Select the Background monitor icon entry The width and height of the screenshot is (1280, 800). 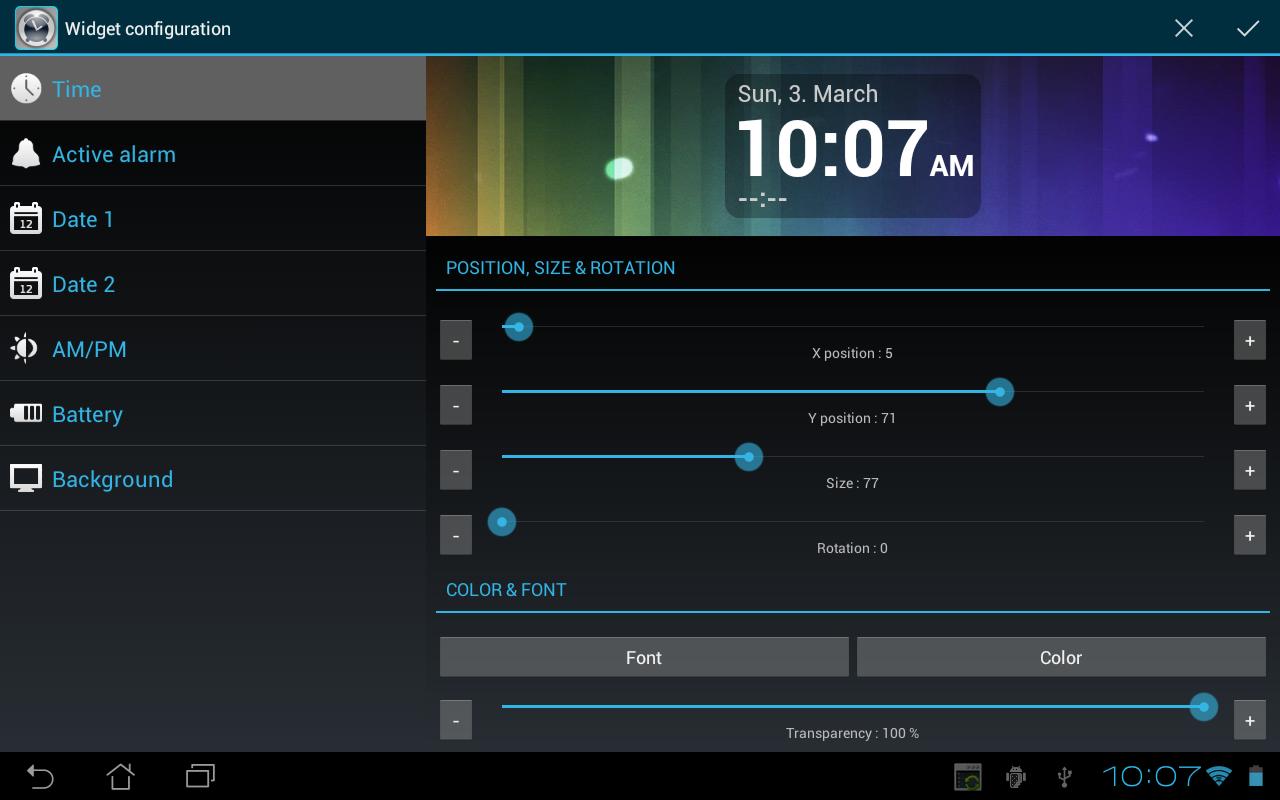click(26, 478)
